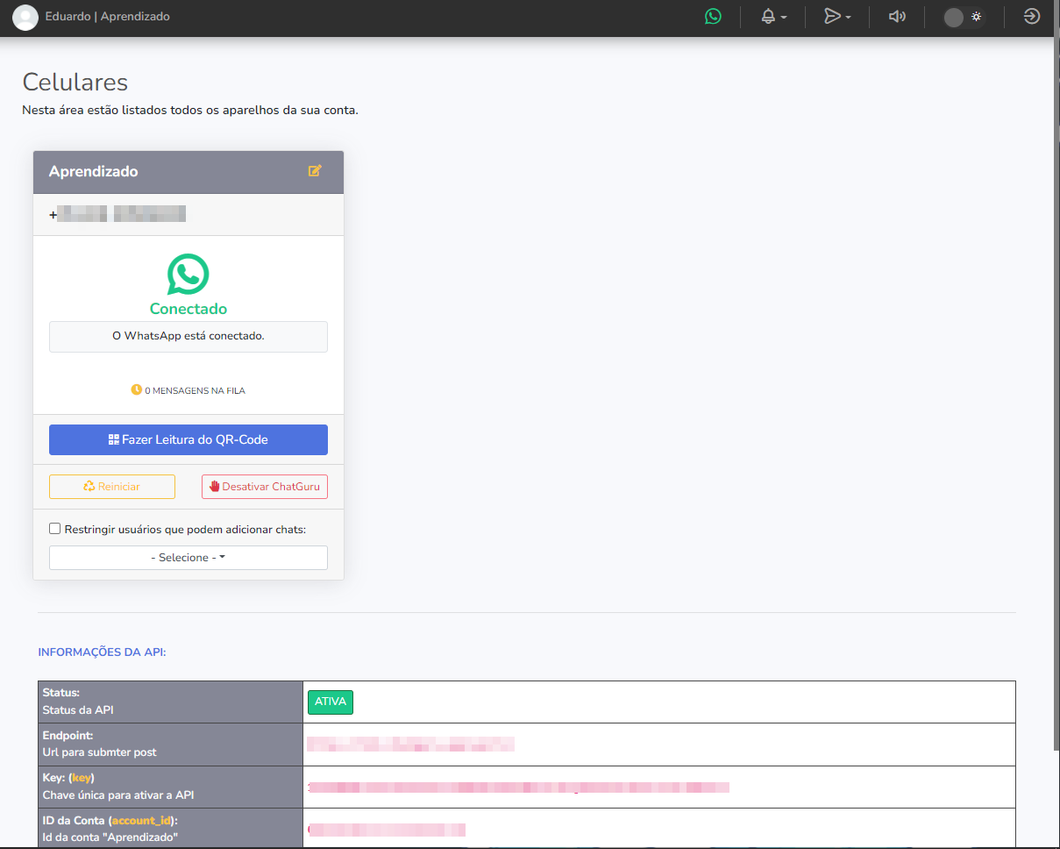
Task: Click the ATIVA API status badge
Action: pyautogui.click(x=330, y=702)
